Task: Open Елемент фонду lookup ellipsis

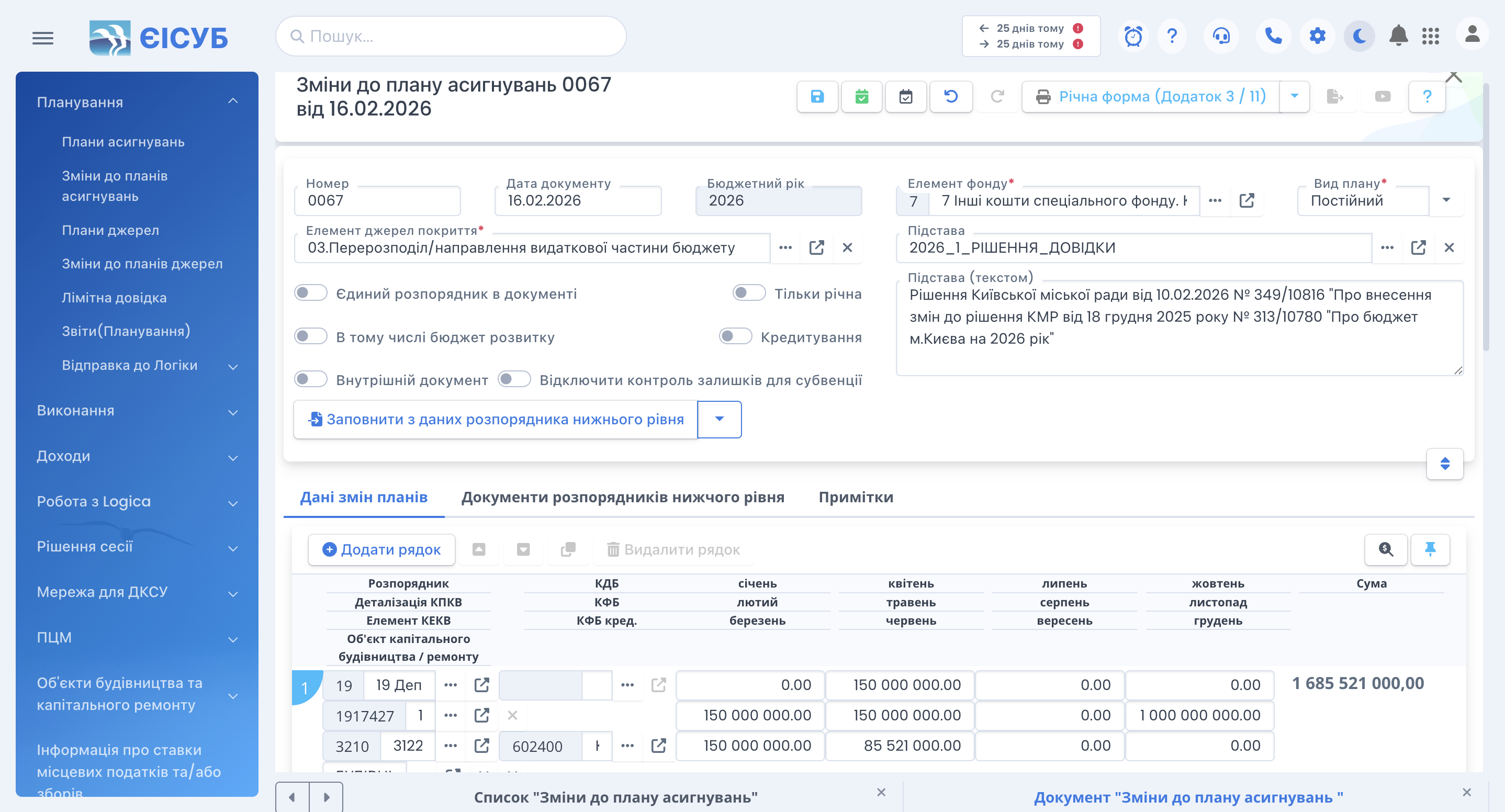Action: pyautogui.click(x=1215, y=200)
